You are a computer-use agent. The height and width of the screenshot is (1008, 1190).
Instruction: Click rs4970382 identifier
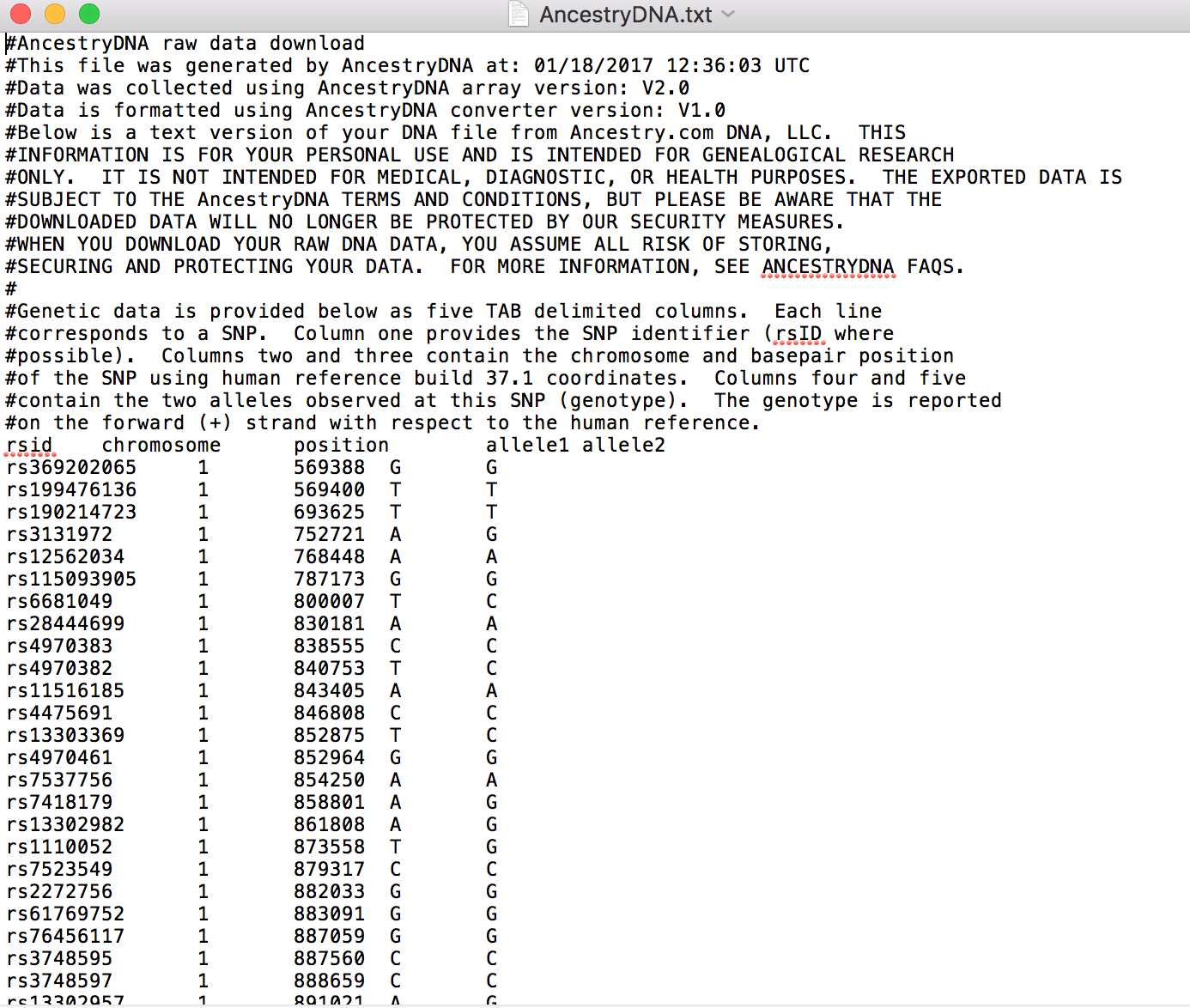(x=59, y=668)
